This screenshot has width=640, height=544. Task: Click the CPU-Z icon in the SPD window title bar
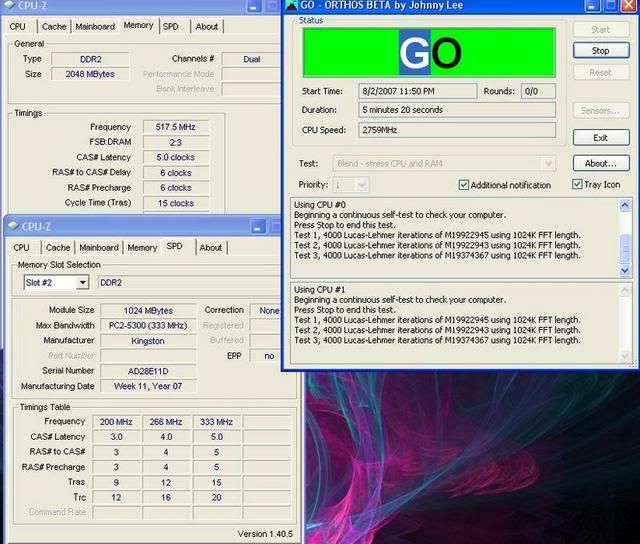(x=13, y=226)
